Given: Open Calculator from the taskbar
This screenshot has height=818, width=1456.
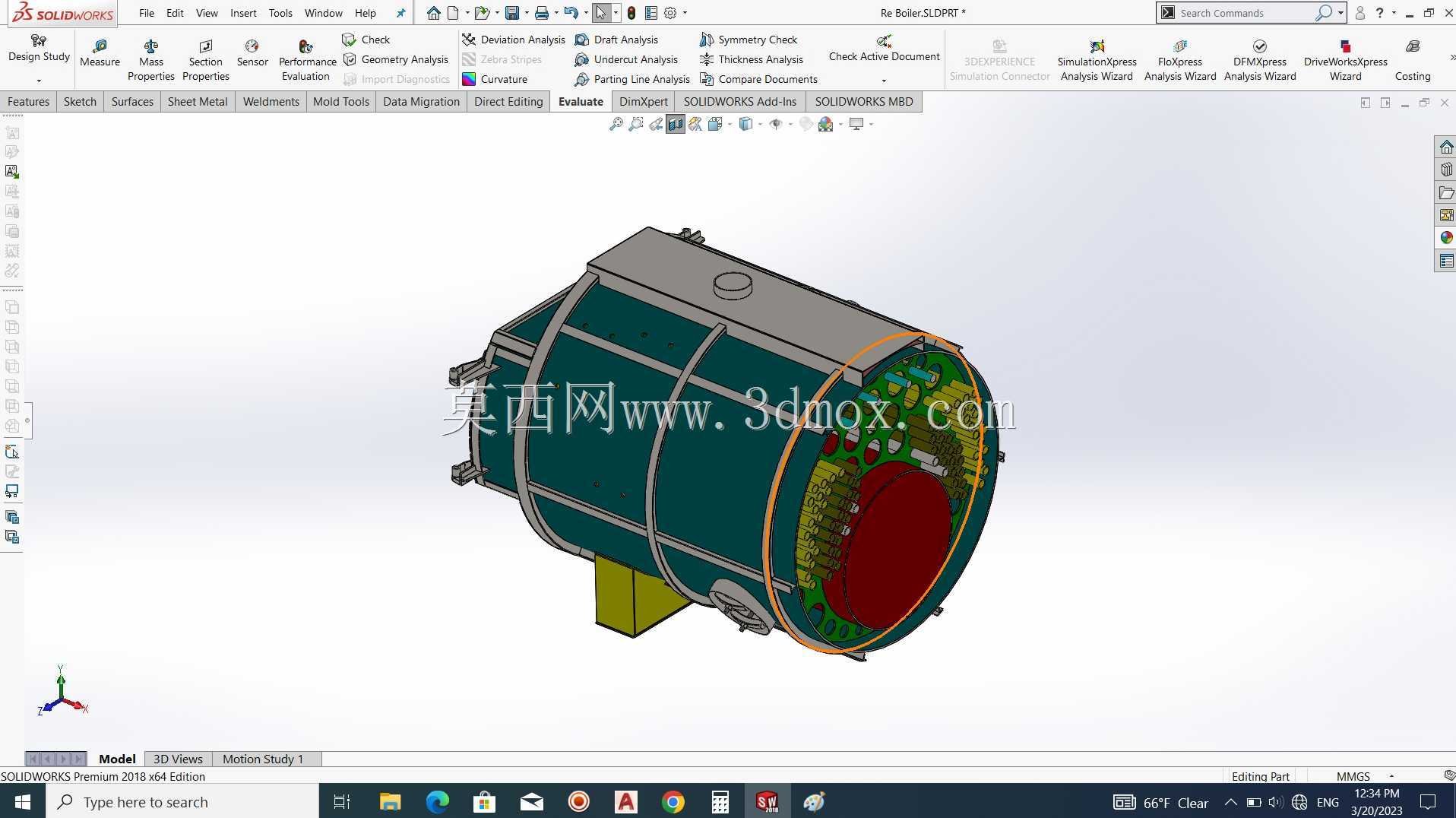Looking at the screenshot, I should pos(720,802).
